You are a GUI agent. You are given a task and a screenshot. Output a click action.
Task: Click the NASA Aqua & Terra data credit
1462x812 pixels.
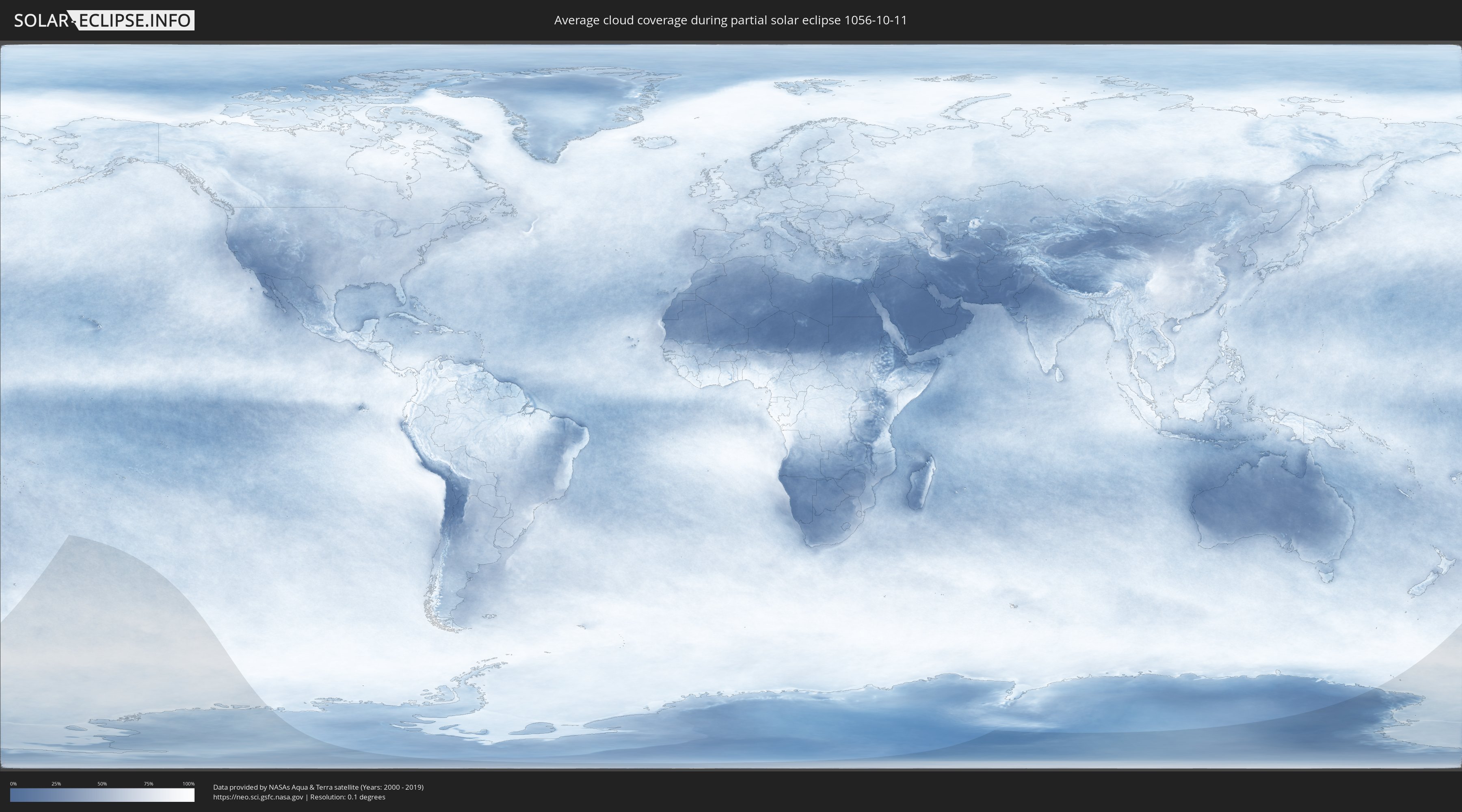(x=318, y=787)
